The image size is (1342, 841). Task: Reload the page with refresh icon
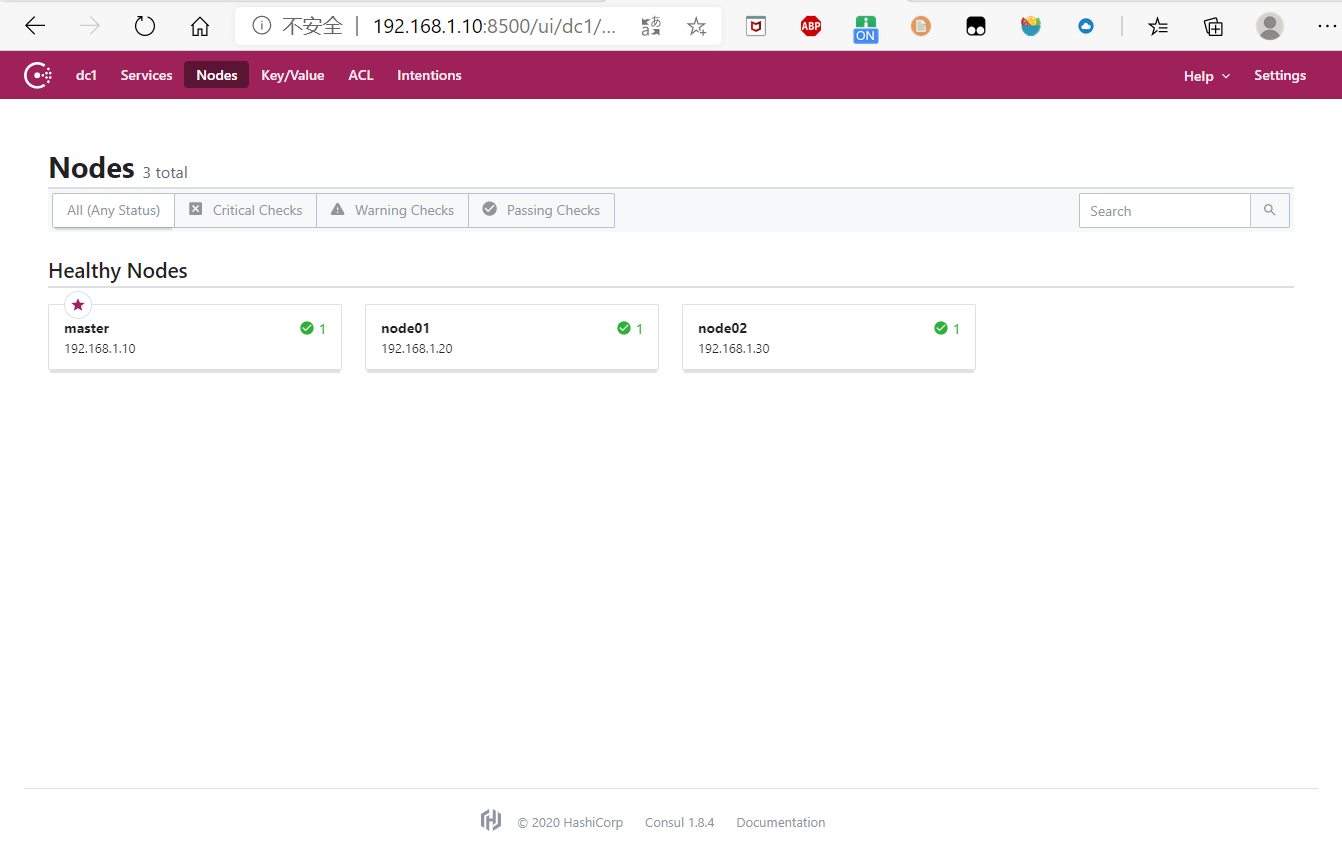145,27
